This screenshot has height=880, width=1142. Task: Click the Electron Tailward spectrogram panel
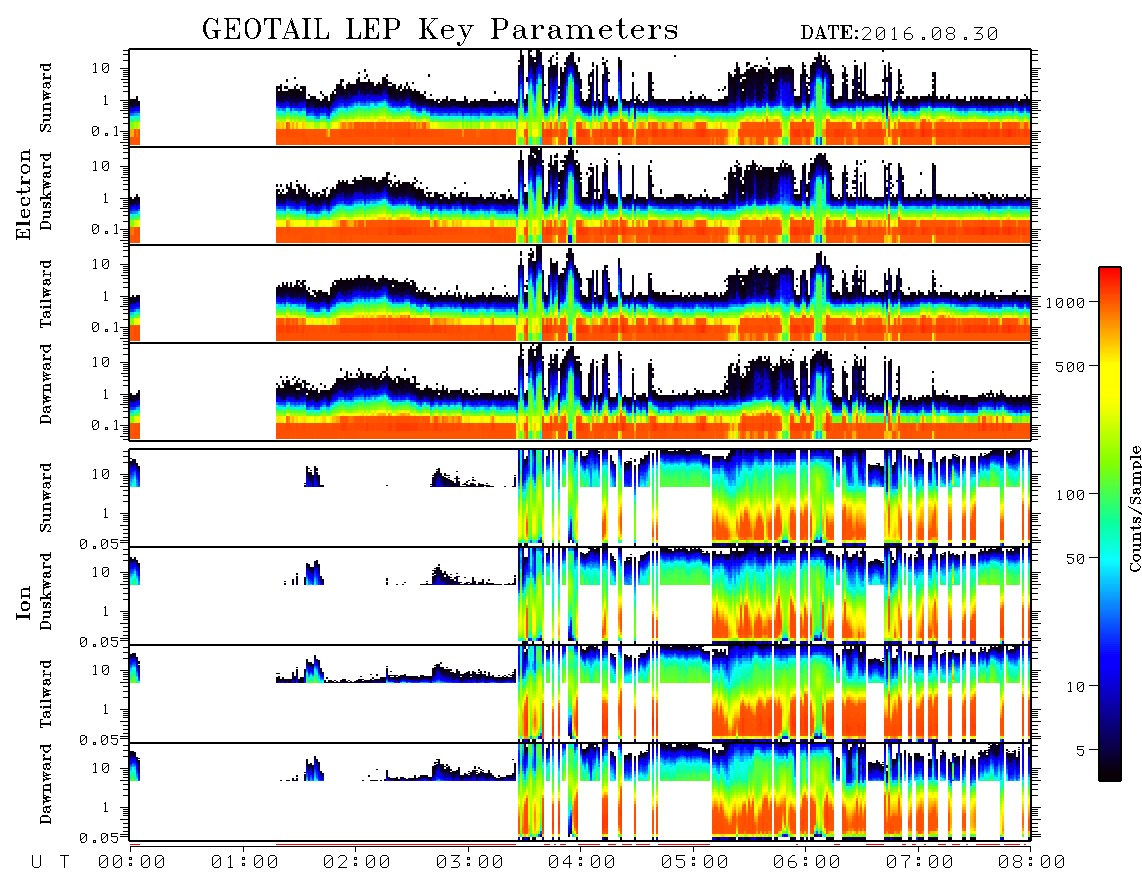[x=580, y=294]
